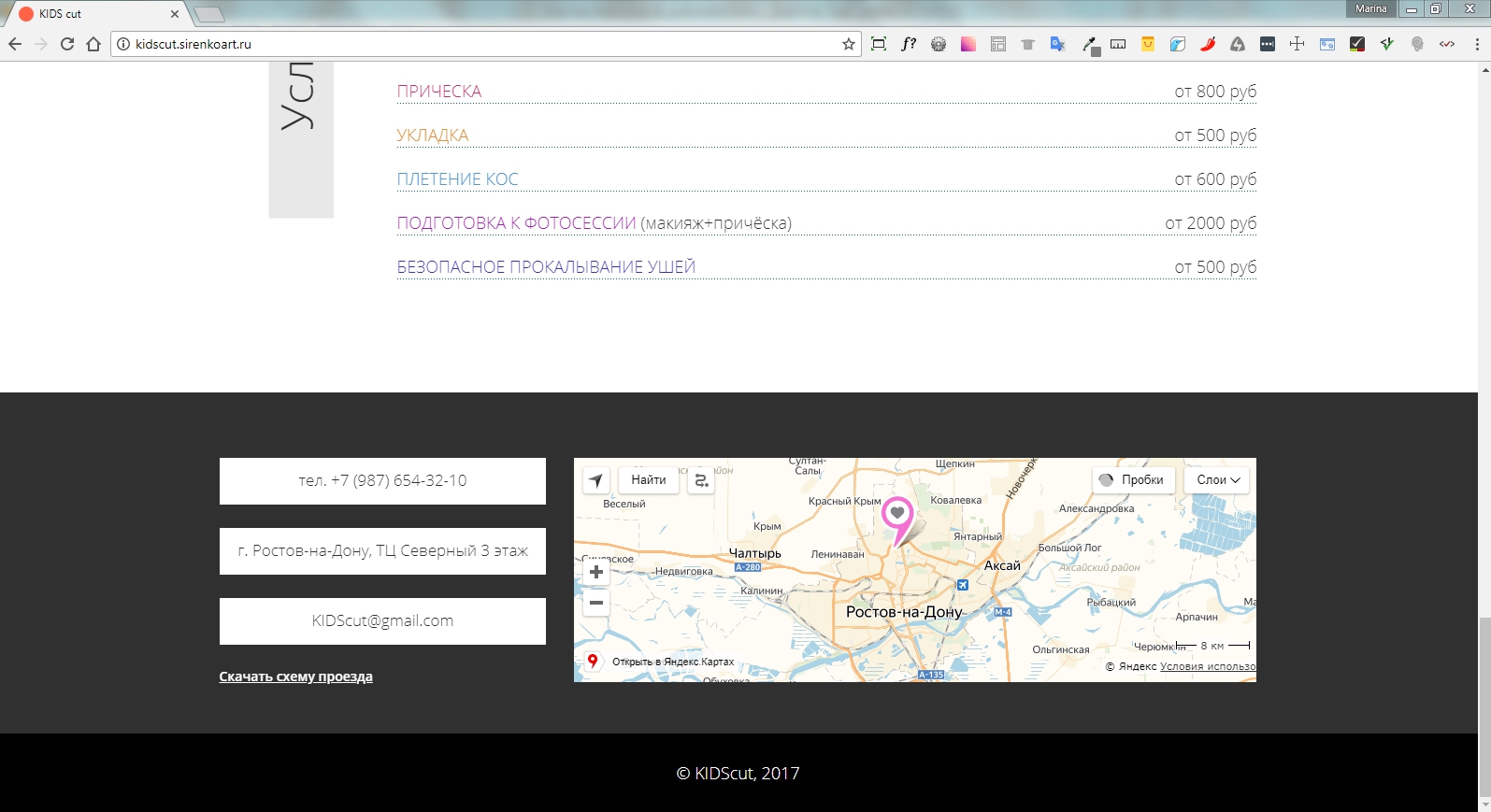Click the scrollbar down arrow
Viewport: 1491px width, 812px height.
click(1484, 805)
